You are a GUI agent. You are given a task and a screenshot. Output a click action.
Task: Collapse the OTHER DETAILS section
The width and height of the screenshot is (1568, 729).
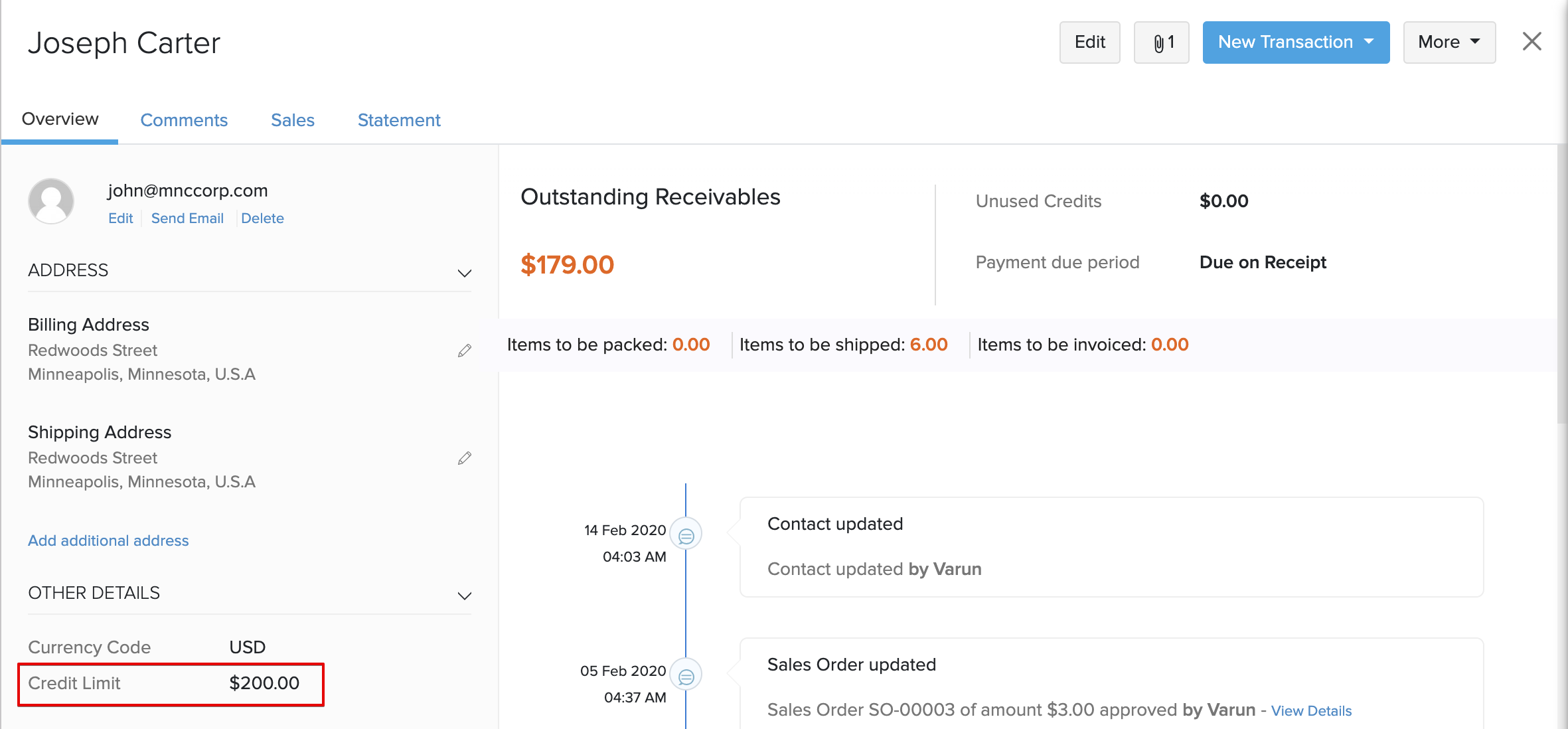point(464,596)
